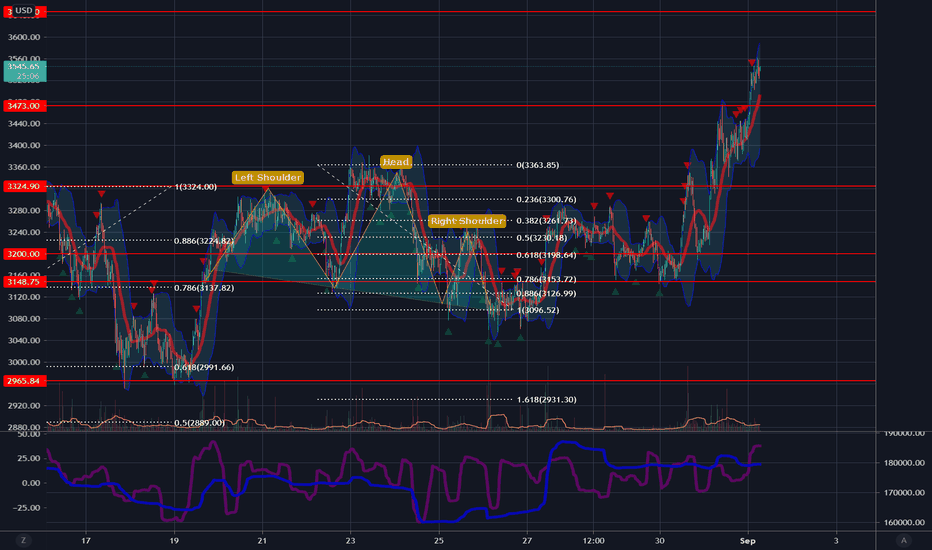Image resolution: width=932 pixels, height=550 pixels.
Task: Select the 0.236(3300.76) Fibonacci level text
Action: (546, 200)
